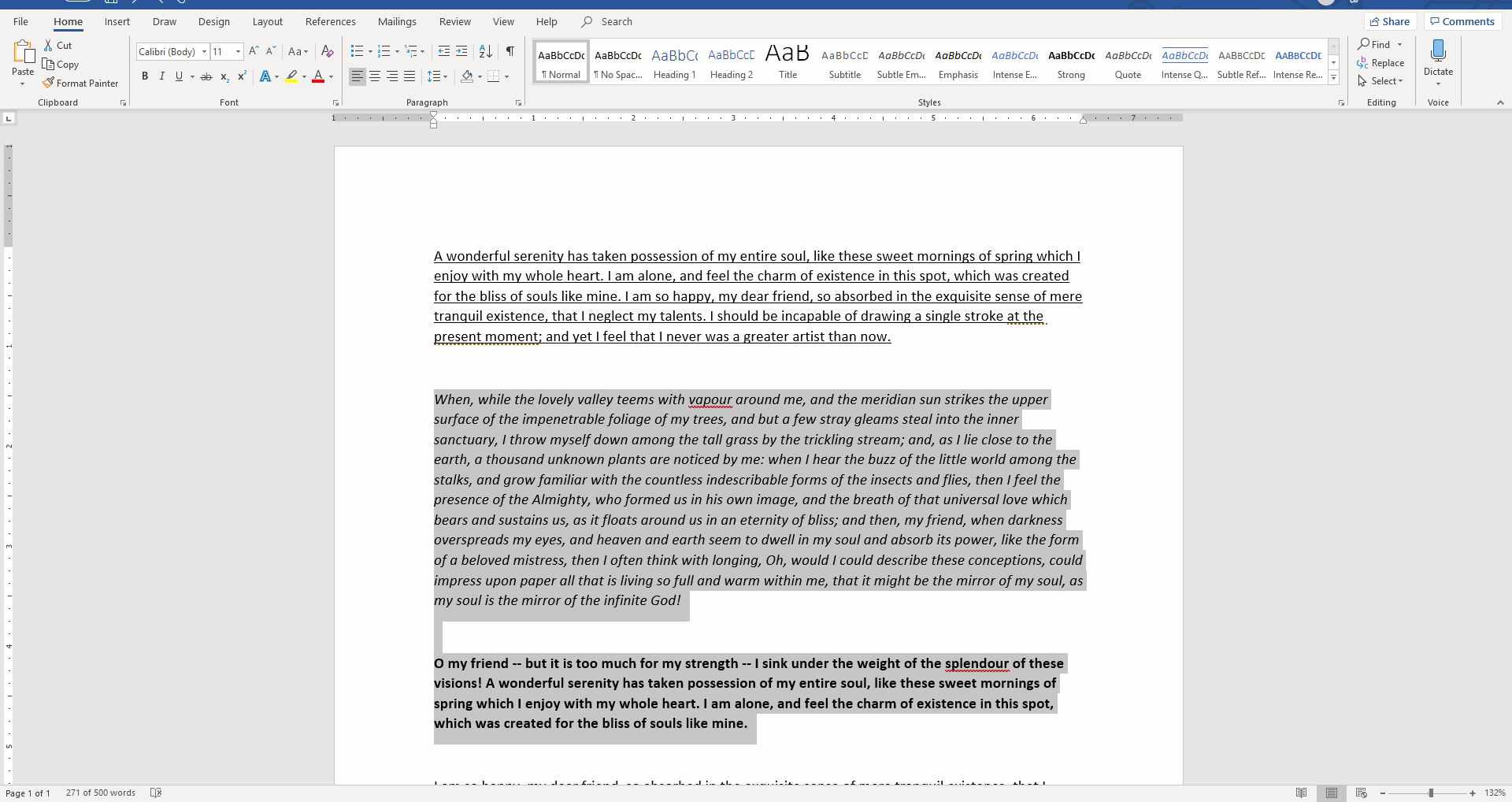
Task: Toggle Superscript formatting
Action: pyautogui.click(x=242, y=76)
